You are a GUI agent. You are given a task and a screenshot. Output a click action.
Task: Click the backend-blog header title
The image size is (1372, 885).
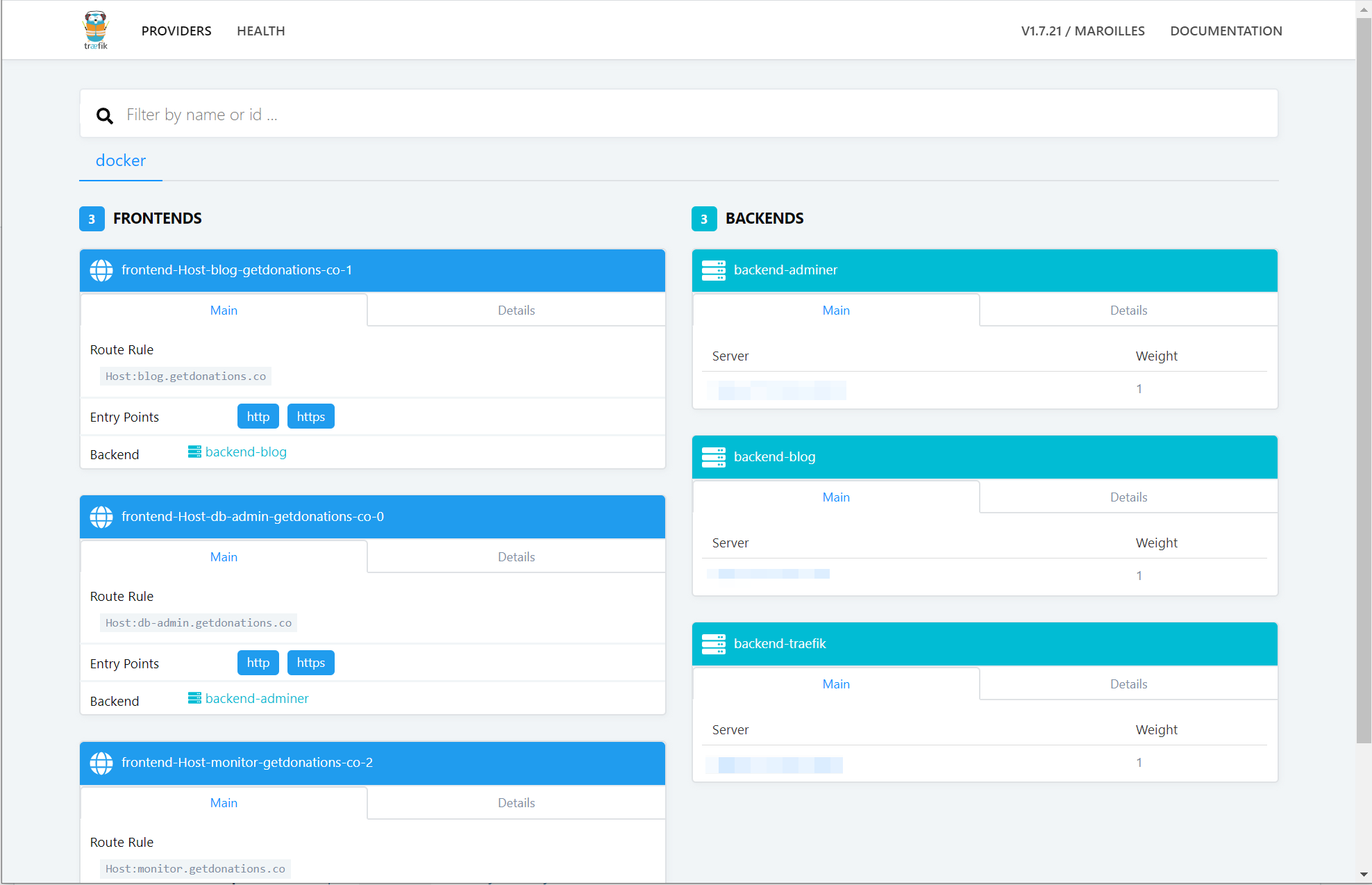click(775, 457)
